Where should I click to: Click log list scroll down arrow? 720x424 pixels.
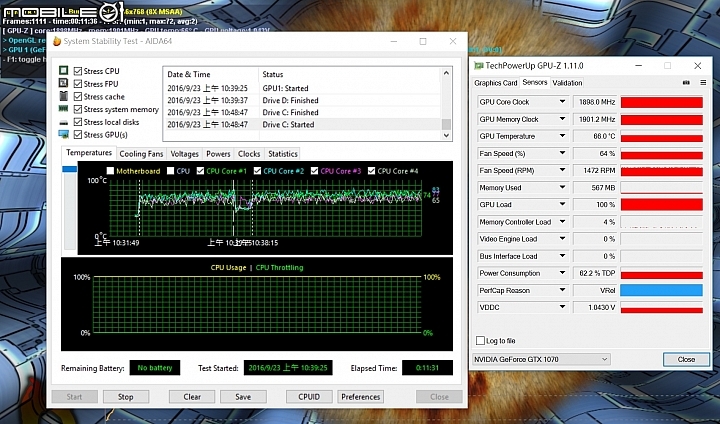click(x=446, y=135)
